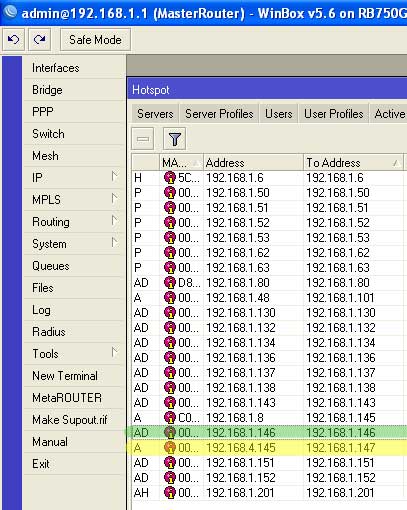This screenshot has width=407, height=510.
Task: Select host icon for 192.168.1.48 row
Action: pyautogui.click(x=170, y=298)
